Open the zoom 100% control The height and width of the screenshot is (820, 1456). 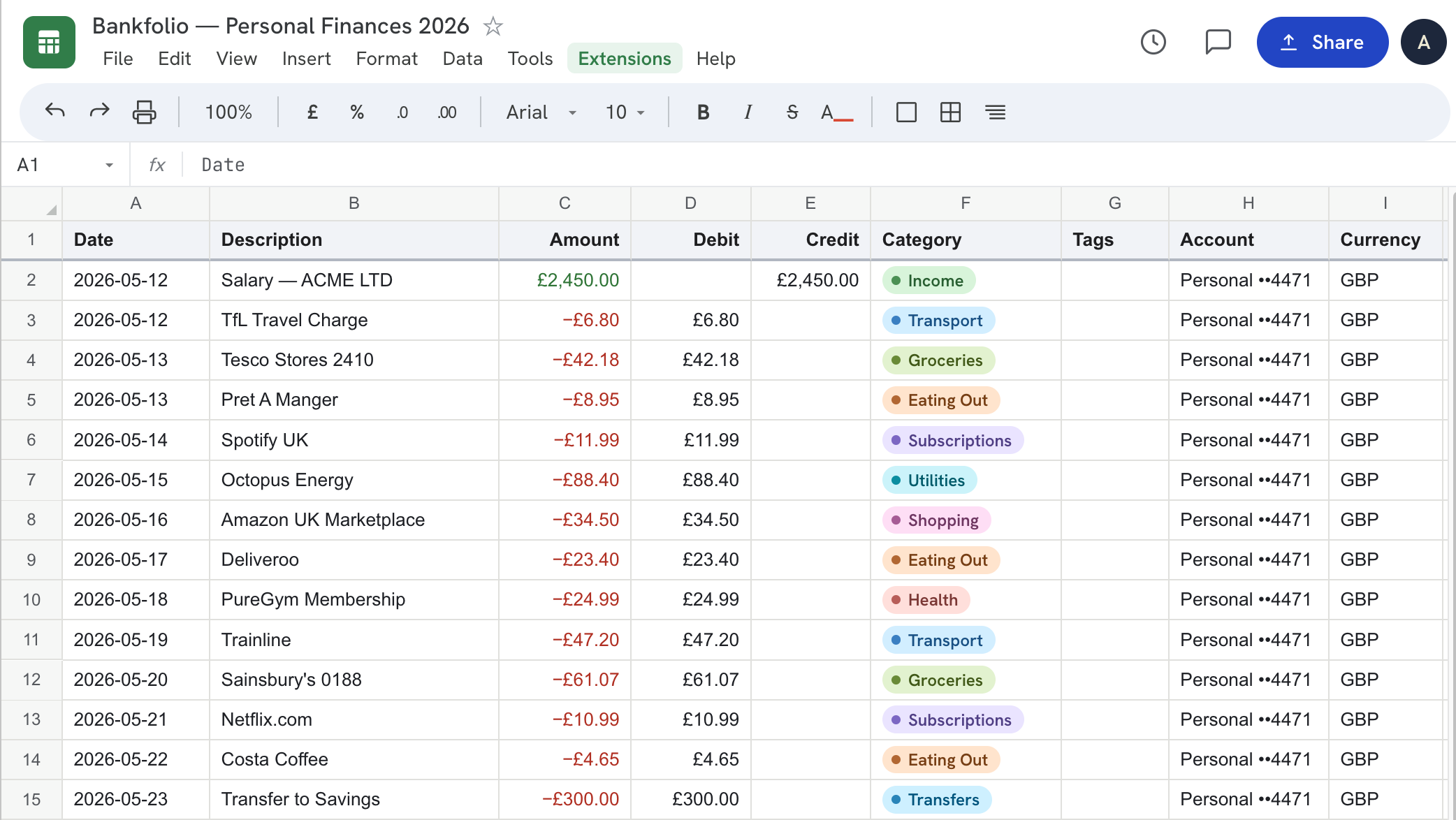(228, 112)
